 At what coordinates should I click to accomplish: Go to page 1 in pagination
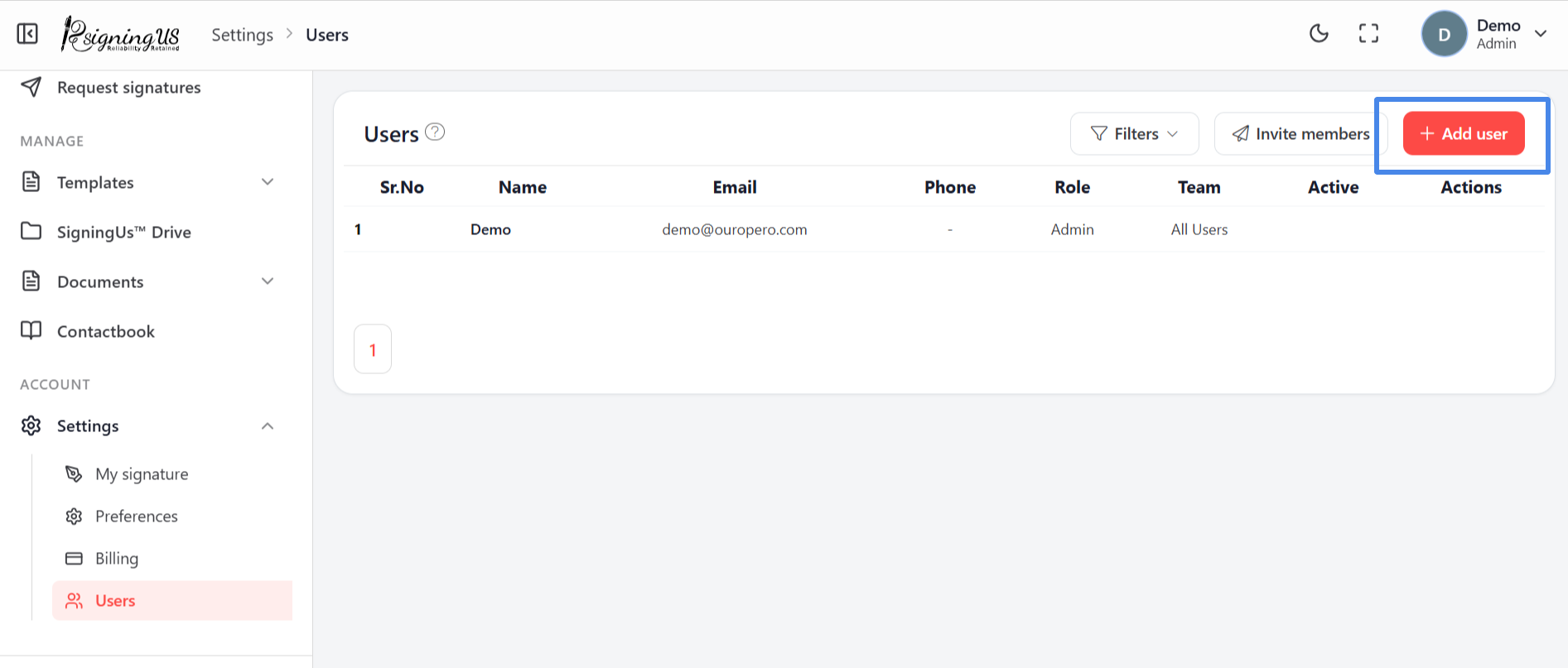coord(373,349)
